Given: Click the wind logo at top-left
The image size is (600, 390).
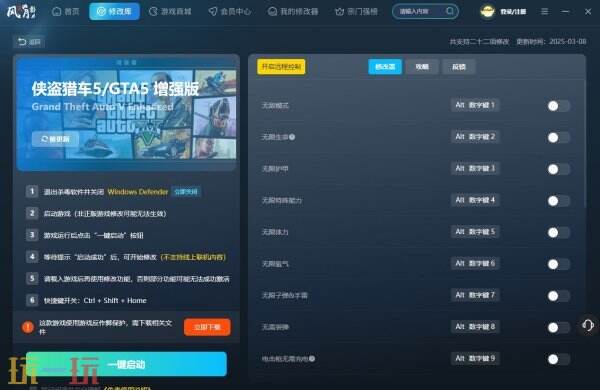Looking at the screenshot, I should click(21, 11).
